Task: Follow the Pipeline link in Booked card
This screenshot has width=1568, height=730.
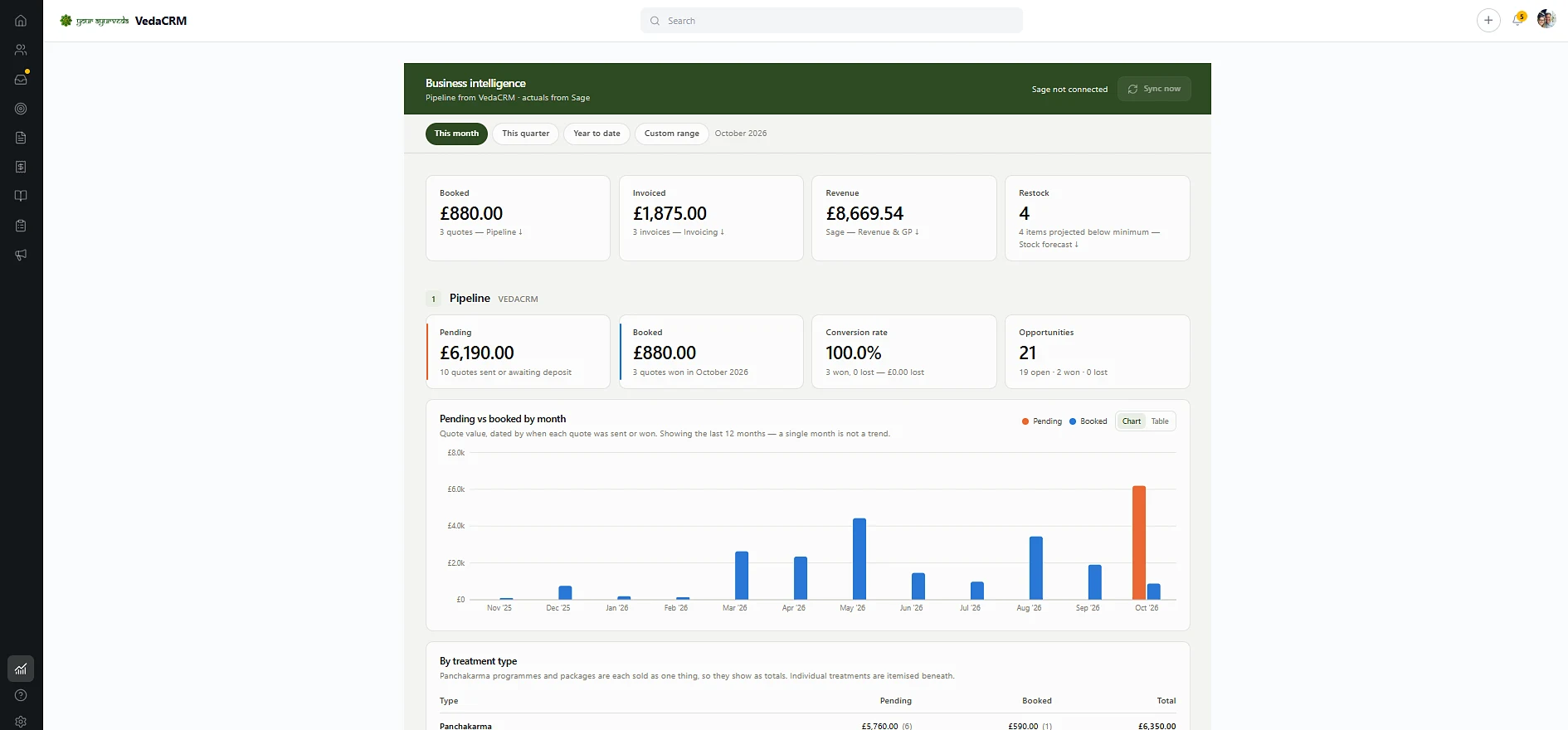Action: click(504, 232)
